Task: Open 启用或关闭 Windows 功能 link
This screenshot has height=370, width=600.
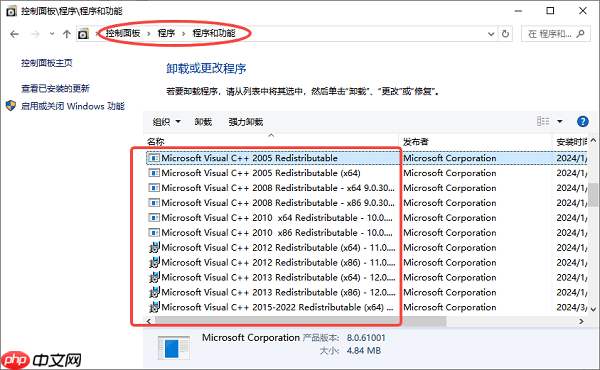Action: (x=73, y=106)
